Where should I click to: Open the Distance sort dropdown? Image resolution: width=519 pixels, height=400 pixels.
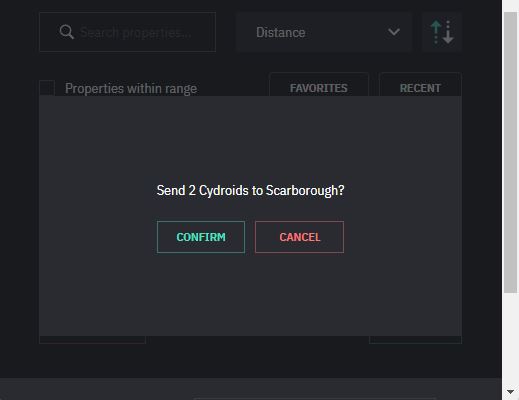click(x=324, y=32)
